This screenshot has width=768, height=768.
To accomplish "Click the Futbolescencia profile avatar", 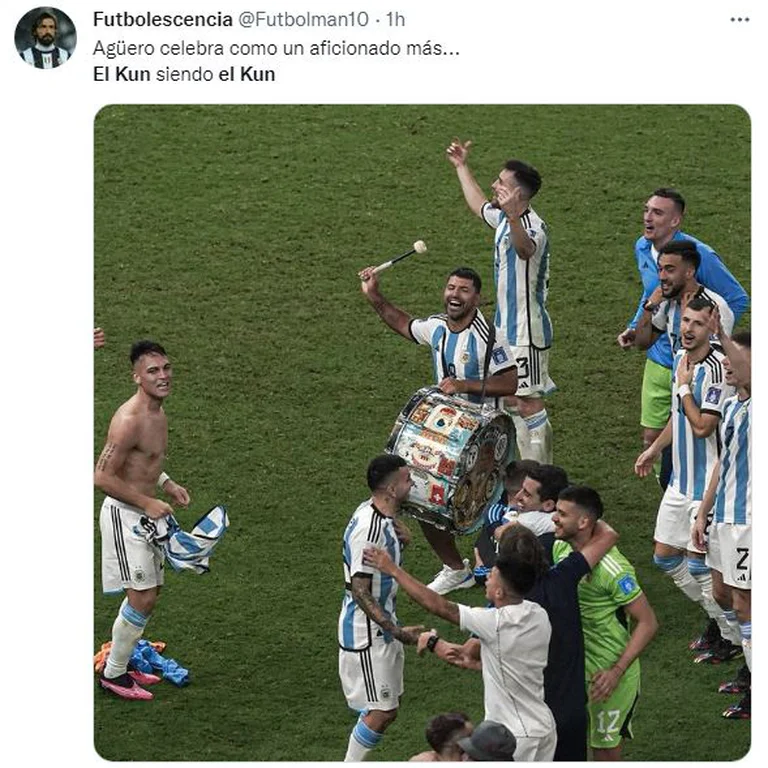I will [x=45, y=38].
